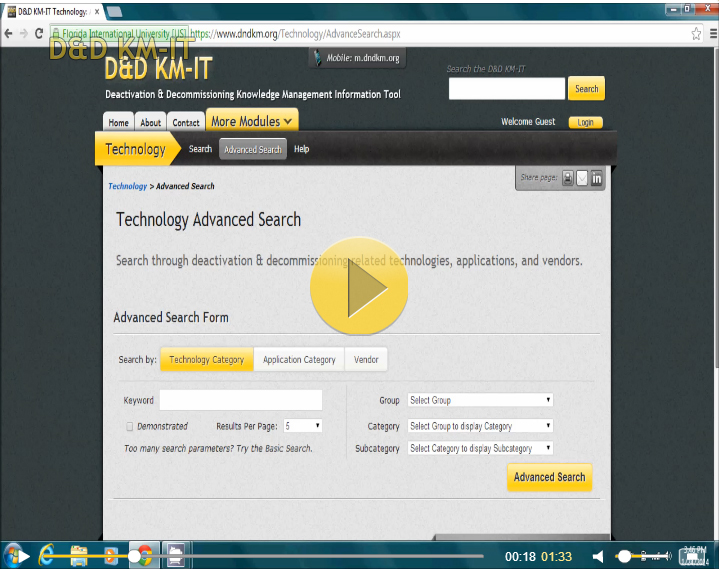Open the Home tab
This screenshot has width=719, height=571.
[x=118, y=122]
